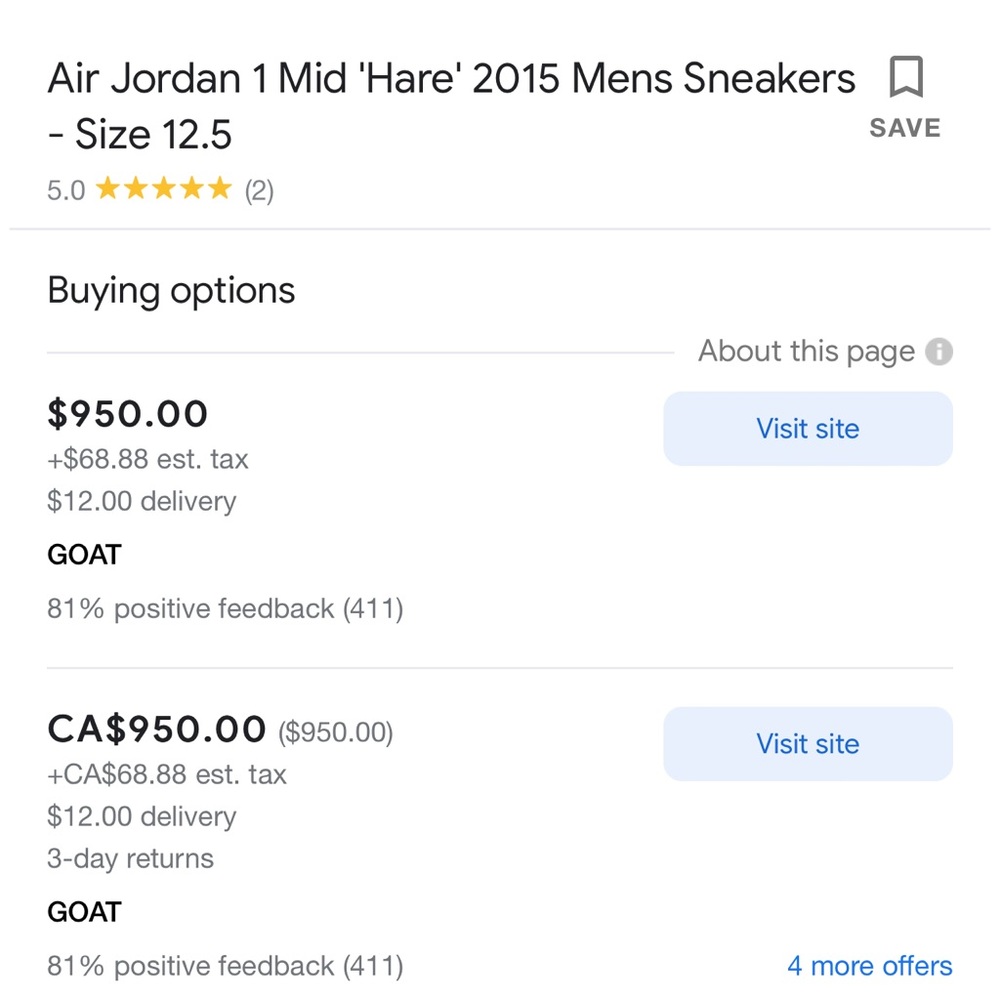The width and height of the screenshot is (1000, 1000).
Task: Visit site for the CA$950.00 offer
Action: (807, 744)
